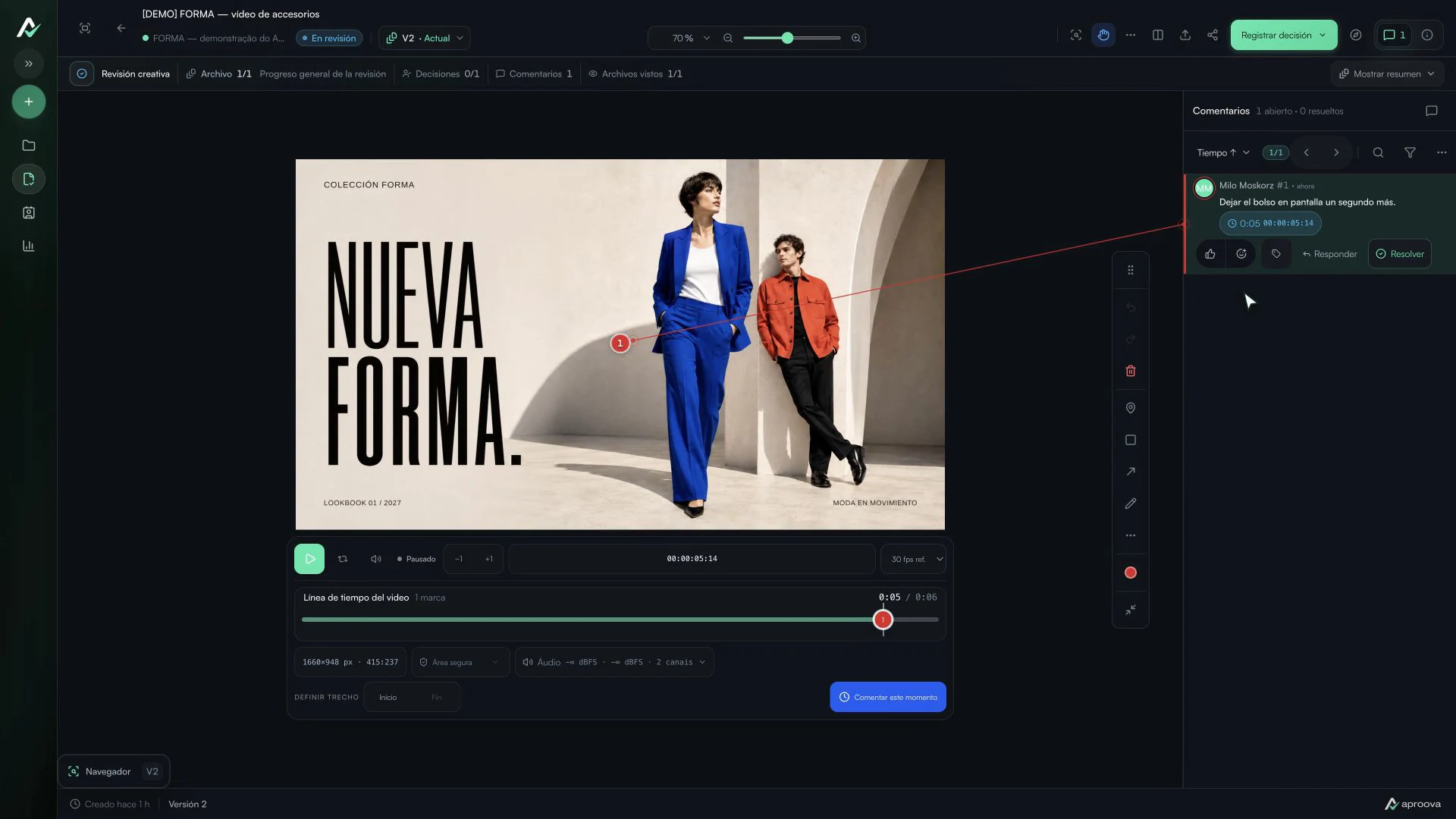Open the 30 fps ref. dropdown
The image size is (1456, 819).
click(913, 559)
